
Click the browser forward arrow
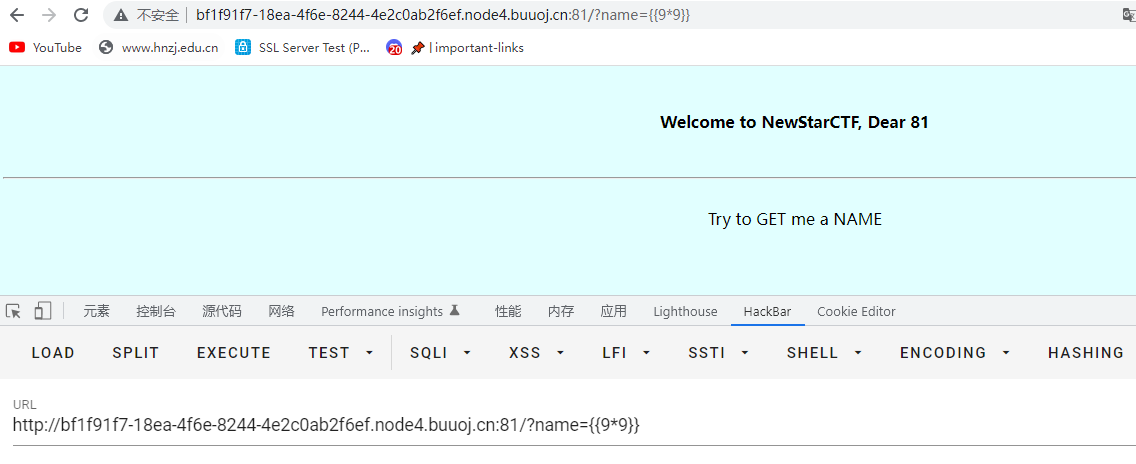pyautogui.click(x=49, y=15)
